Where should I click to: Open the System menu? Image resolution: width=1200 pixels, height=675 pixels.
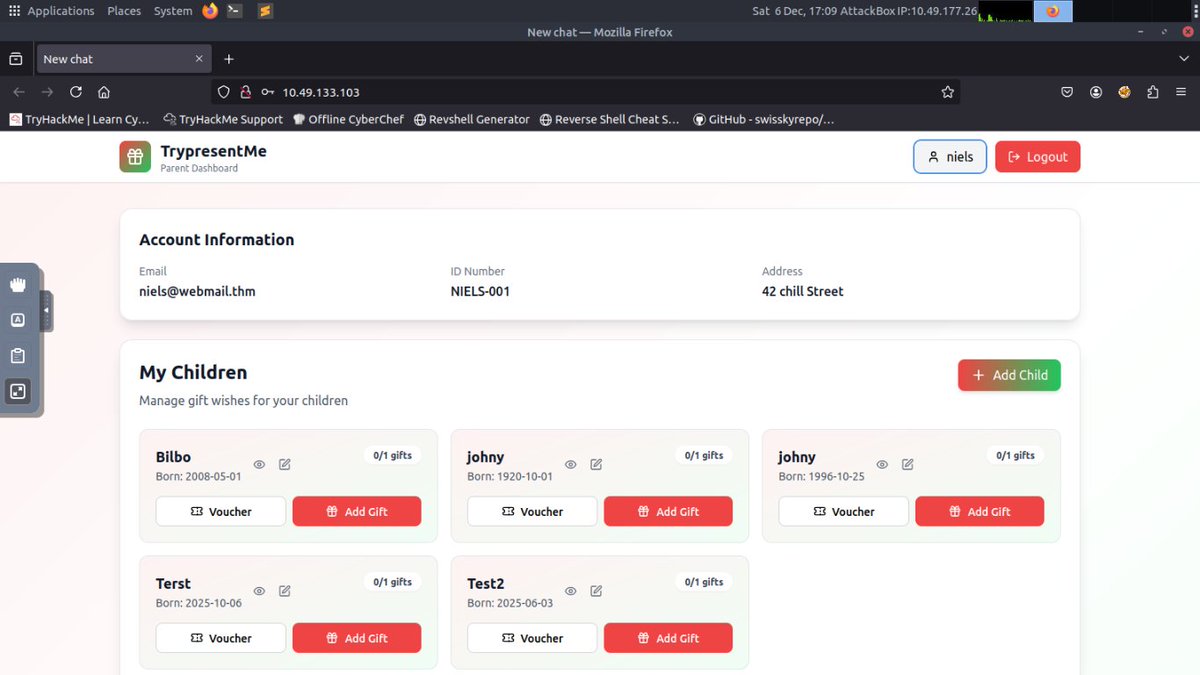[173, 11]
